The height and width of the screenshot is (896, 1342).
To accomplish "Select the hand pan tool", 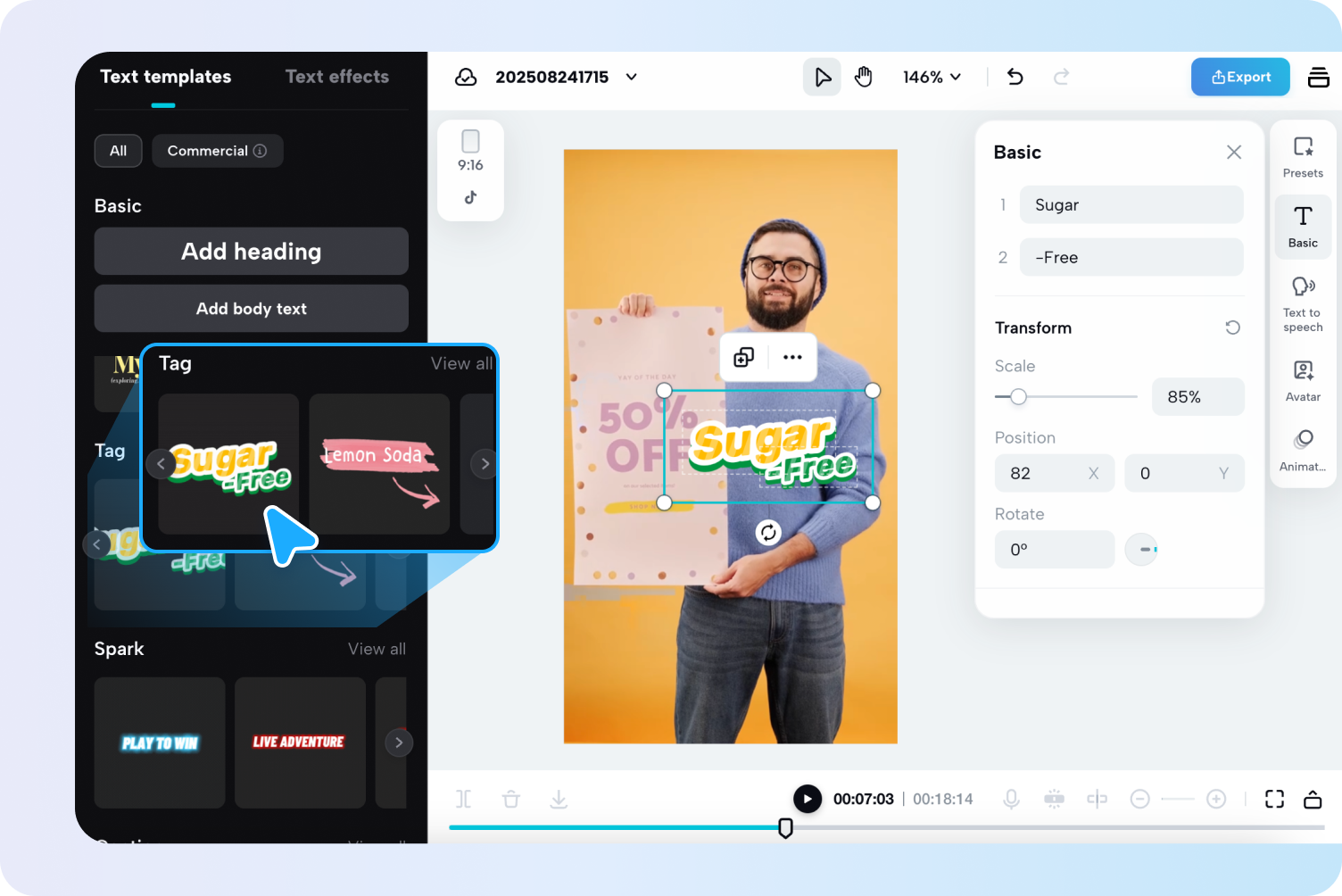I will point(863,77).
